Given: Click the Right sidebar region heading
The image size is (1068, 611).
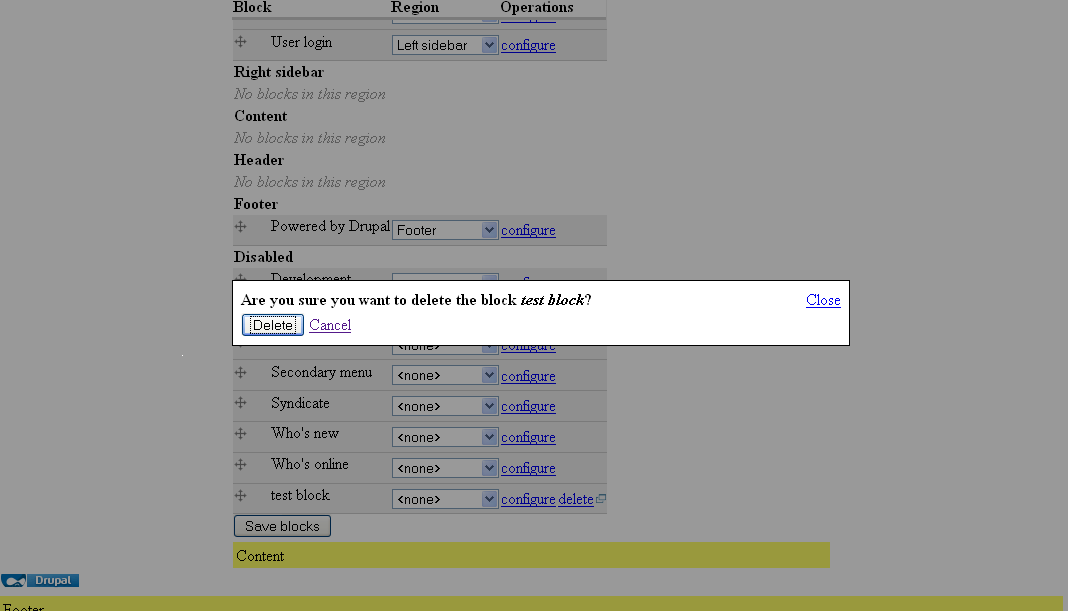Looking at the screenshot, I should click(279, 72).
